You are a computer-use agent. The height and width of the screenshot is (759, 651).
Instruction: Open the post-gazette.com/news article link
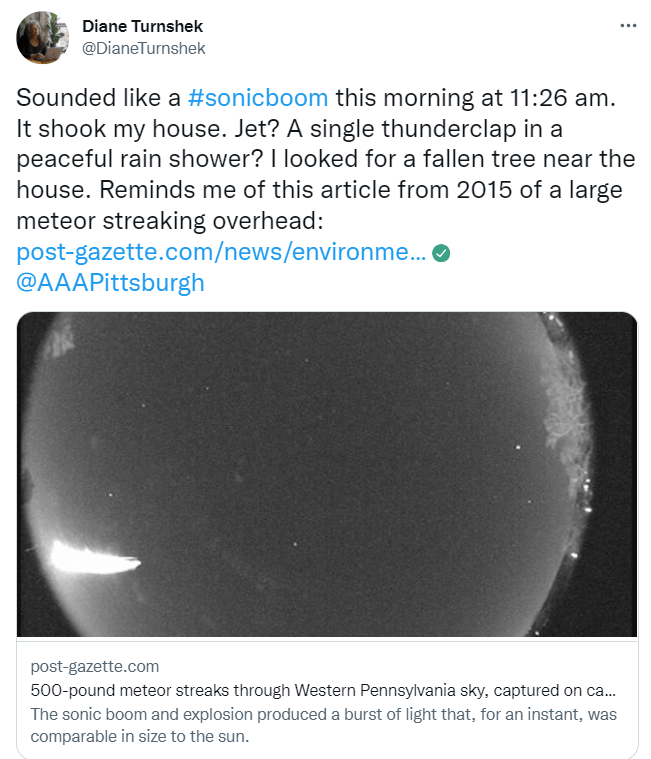click(221, 253)
